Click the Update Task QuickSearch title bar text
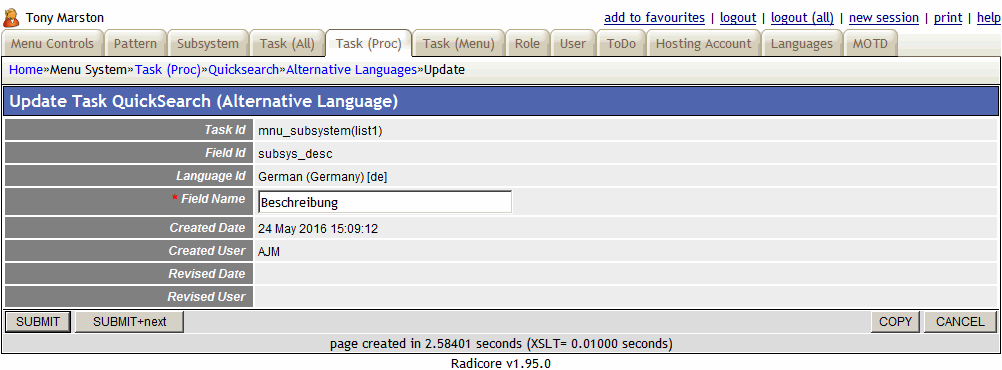 204,102
